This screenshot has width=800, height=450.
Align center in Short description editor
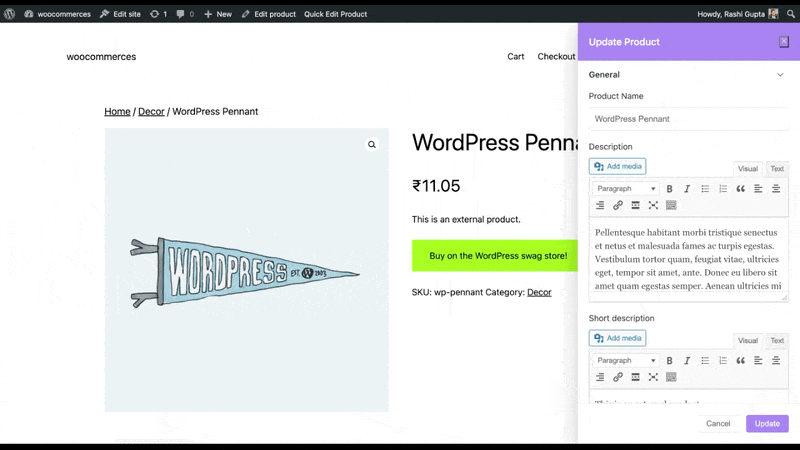pos(776,361)
